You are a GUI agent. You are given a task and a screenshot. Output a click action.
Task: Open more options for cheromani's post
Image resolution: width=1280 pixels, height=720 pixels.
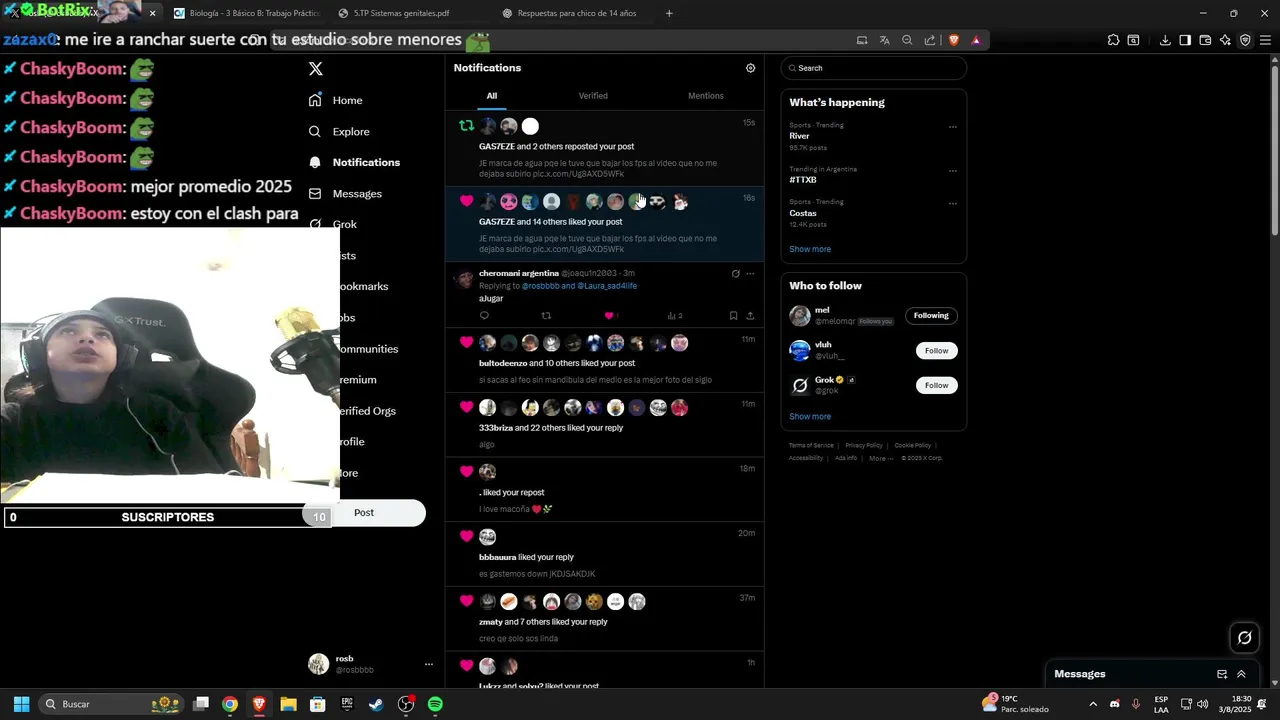tap(750, 274)
